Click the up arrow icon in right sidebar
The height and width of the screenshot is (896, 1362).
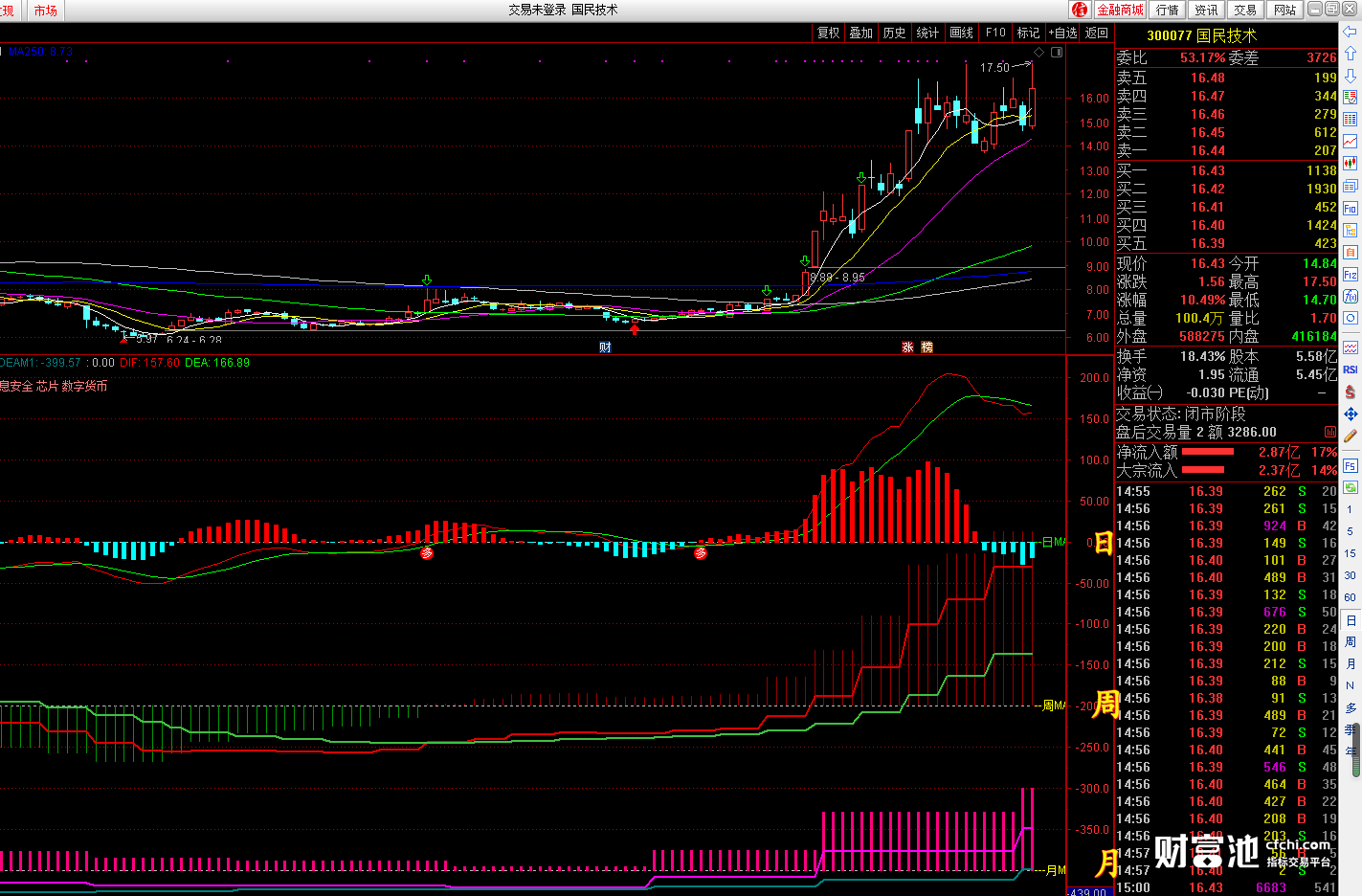(x=1351, y=54)
